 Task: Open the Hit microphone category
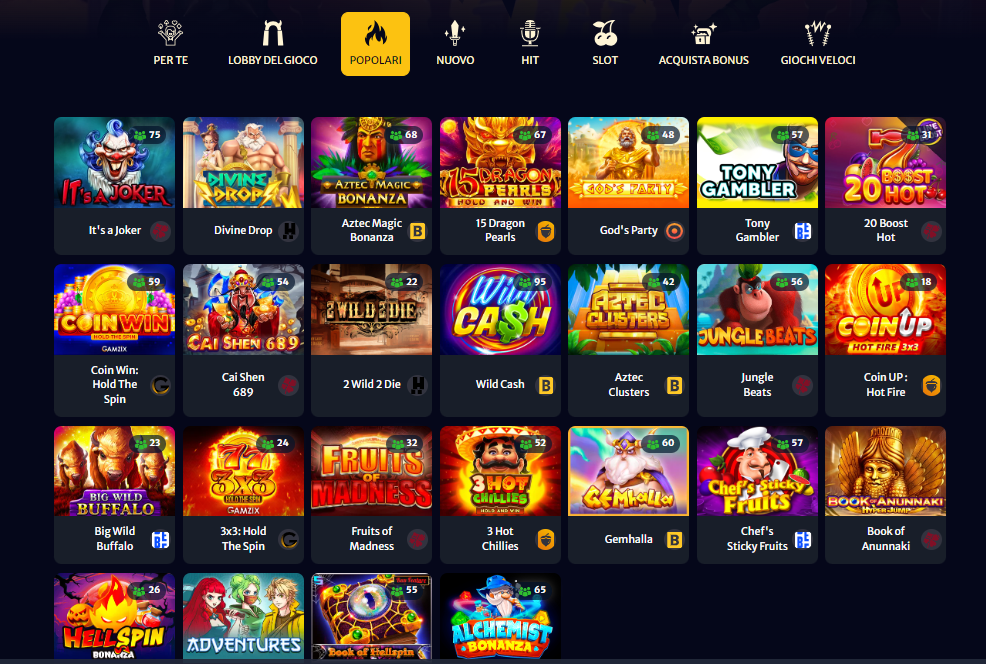pyautogui.click(x=530, y=43)
